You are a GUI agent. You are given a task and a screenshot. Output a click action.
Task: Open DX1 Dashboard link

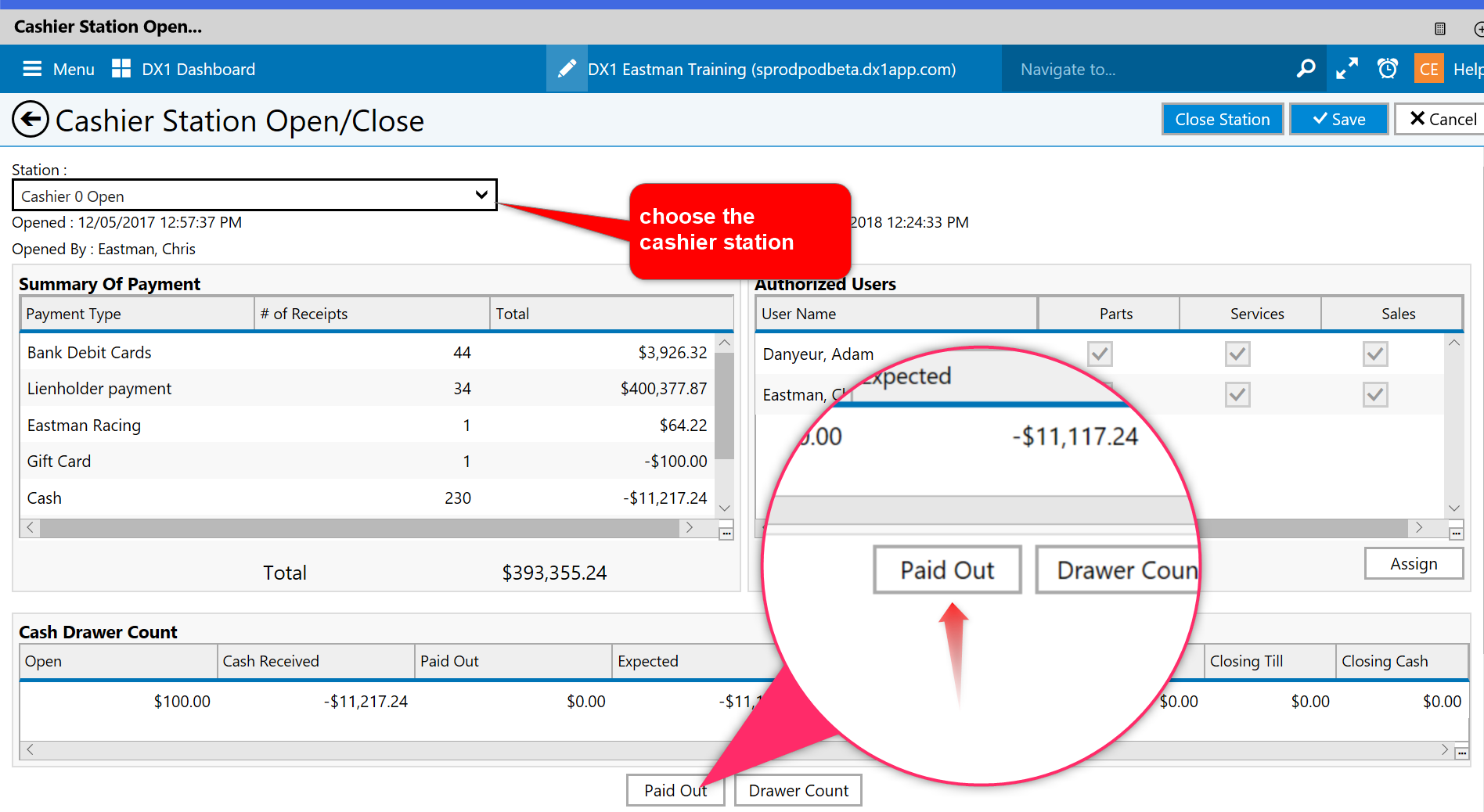[x=198, y=69]
